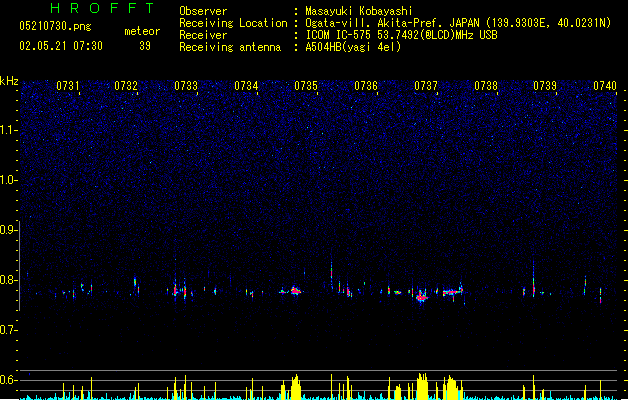Click the tall vertical echo streak before 0739
This screenshot has height=400, width=629.
pos(534,279)
